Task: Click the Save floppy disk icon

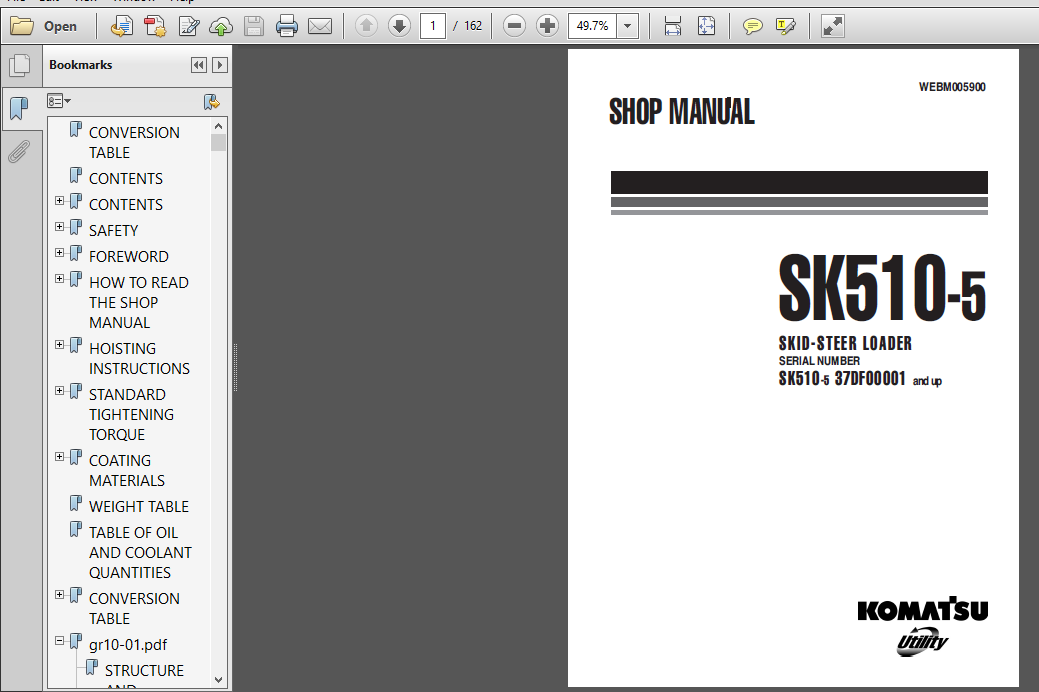Action: point(254,27)
